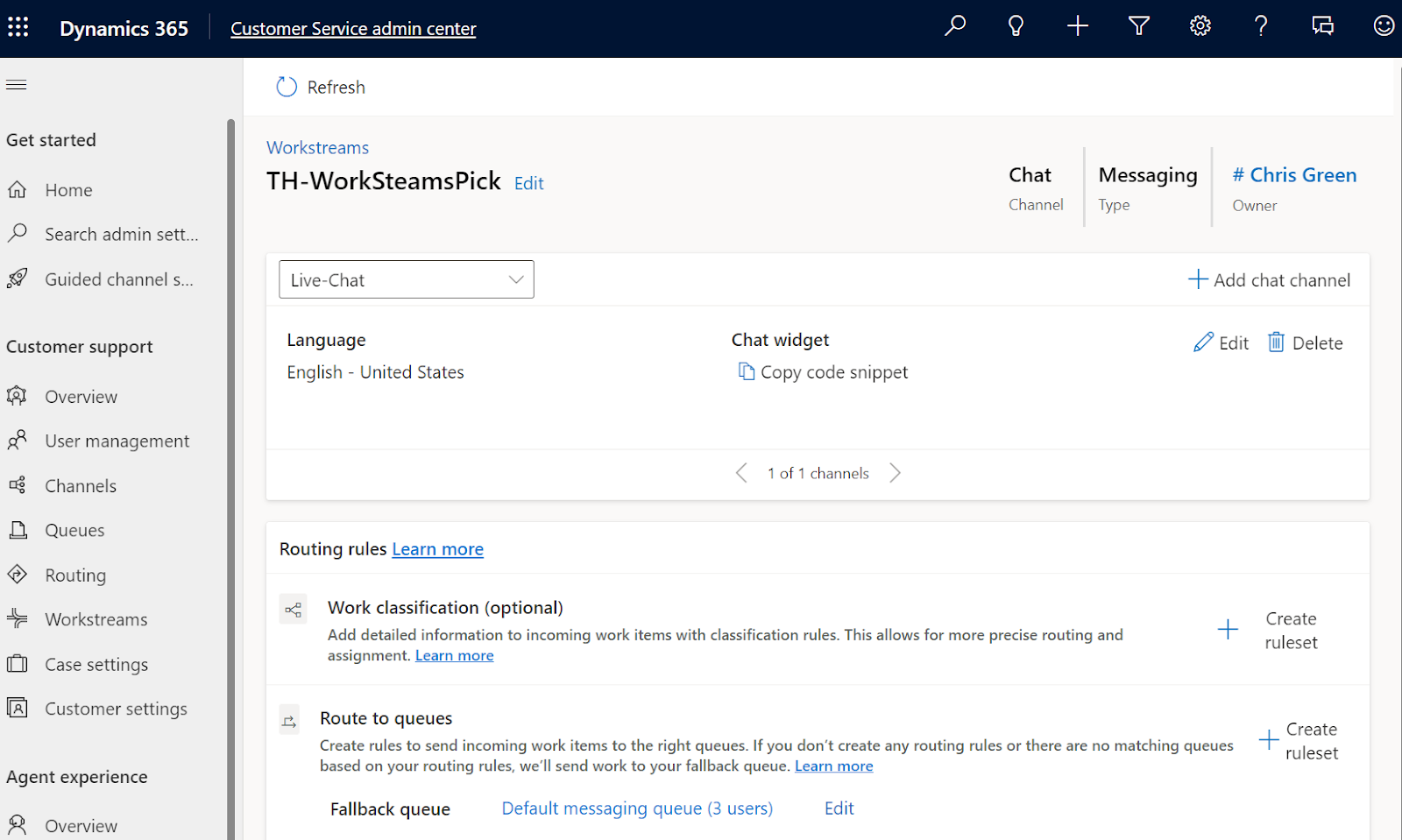Click the copy icon beside Copy code snippet
This screenshot has width=1402, height=840.
747,371
